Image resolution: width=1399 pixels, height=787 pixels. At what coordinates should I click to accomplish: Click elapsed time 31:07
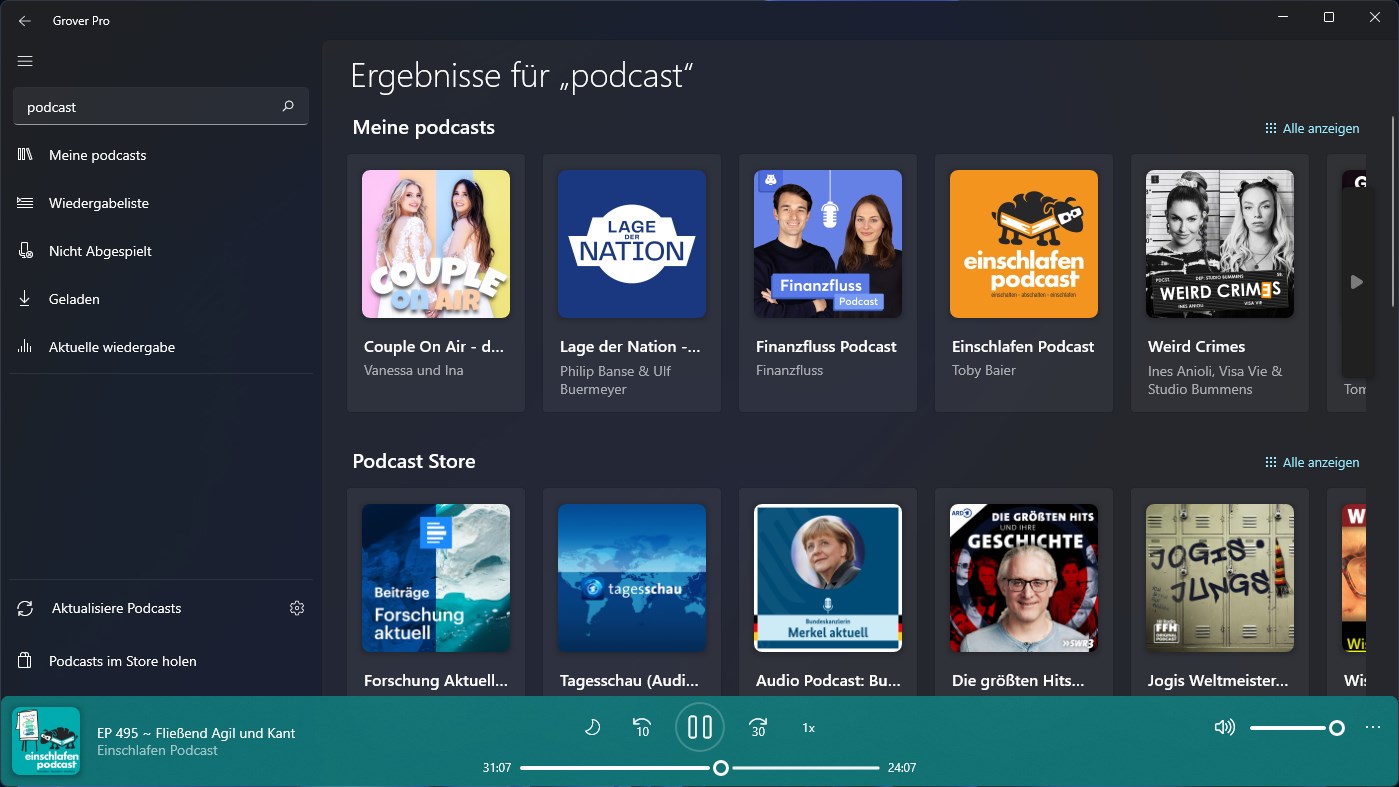(497, 768)
